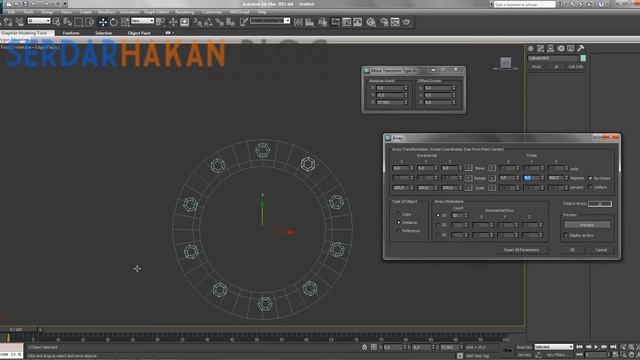Open the Modifiers menu
Viewport: 640px width, 360px height.
tap(106, 12)
